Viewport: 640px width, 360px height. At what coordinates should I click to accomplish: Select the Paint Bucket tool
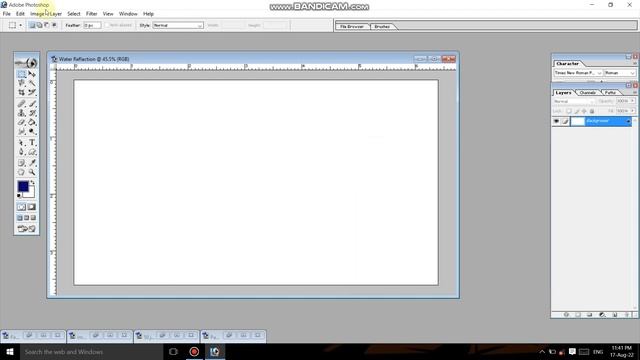click(32, 122)
